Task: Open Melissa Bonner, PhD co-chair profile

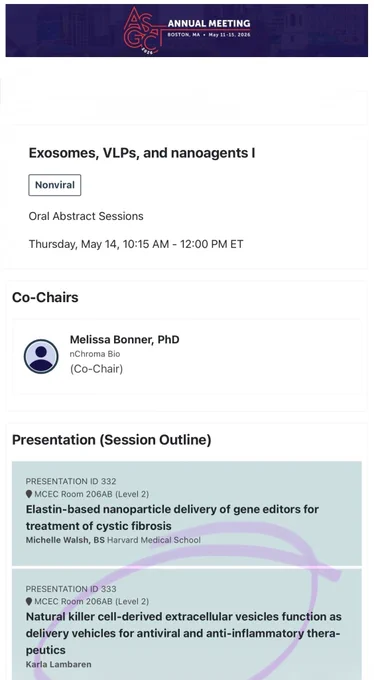Action: (x=187, y=356)
